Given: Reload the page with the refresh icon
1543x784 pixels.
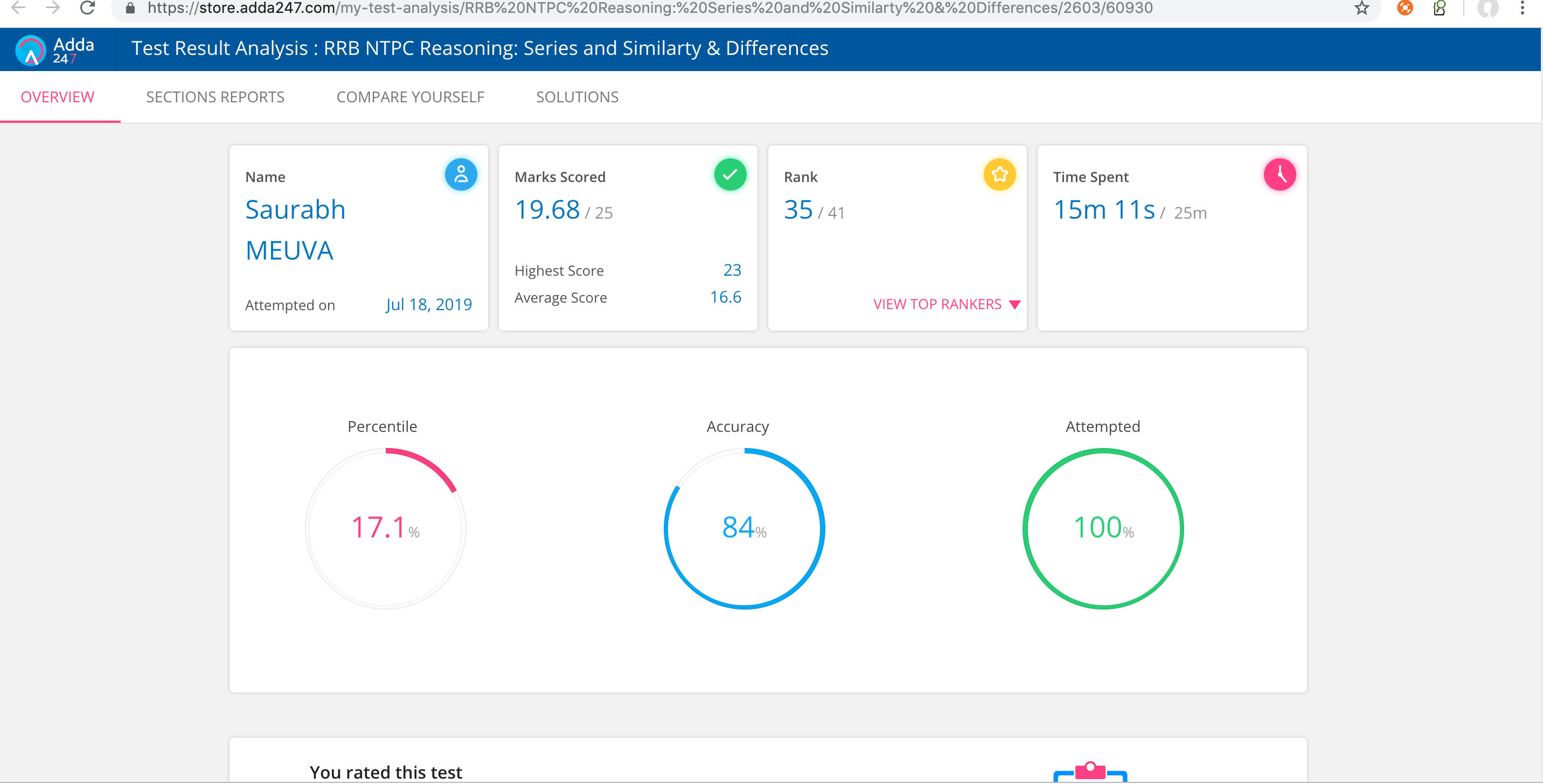Looking at the screenshot, I should pyautogui.click(x=87, y=9).
